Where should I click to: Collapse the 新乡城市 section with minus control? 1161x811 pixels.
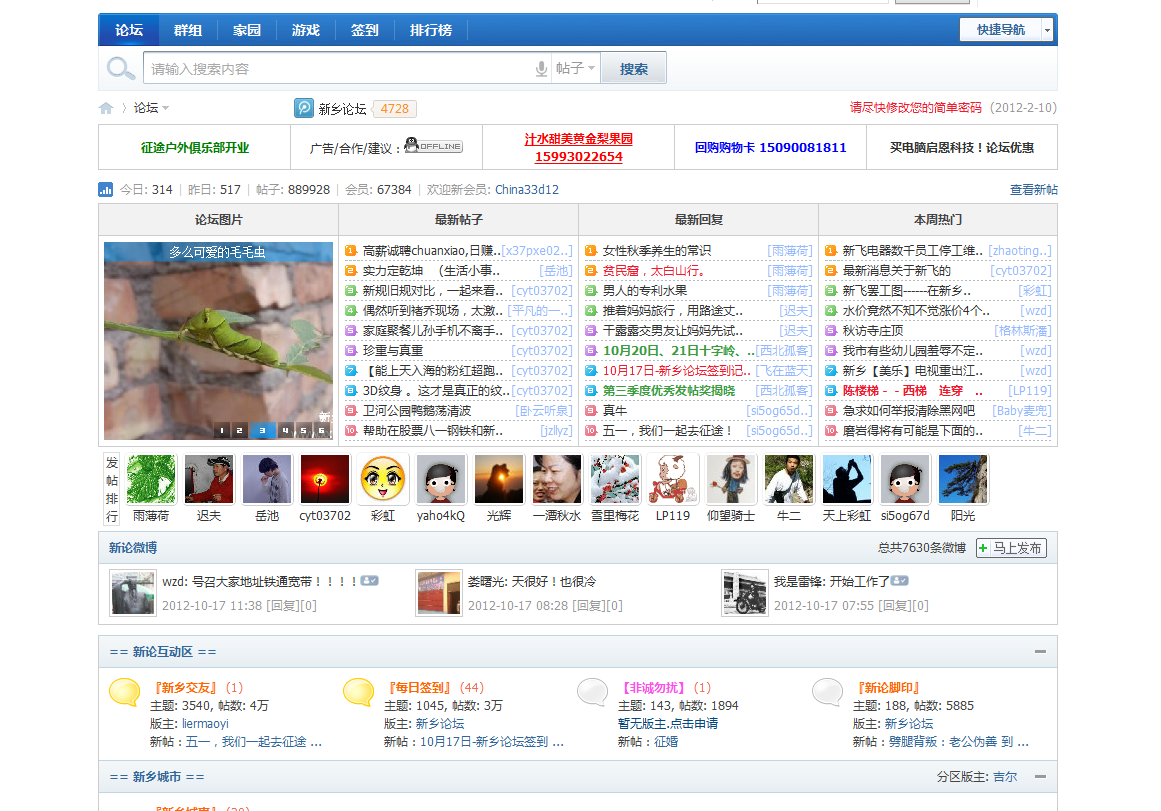pyautogui.click(x=1040, y=776)
